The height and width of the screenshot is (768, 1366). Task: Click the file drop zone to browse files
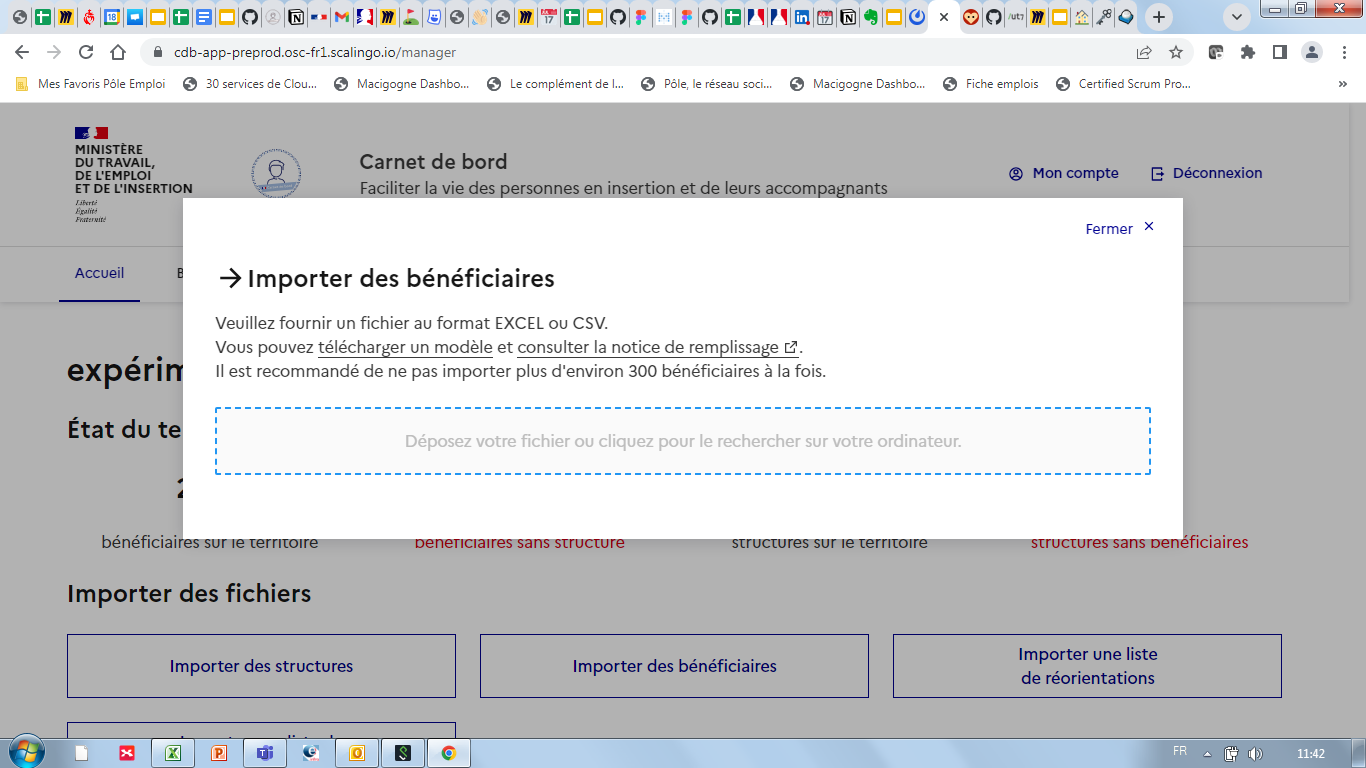[683, 440]
